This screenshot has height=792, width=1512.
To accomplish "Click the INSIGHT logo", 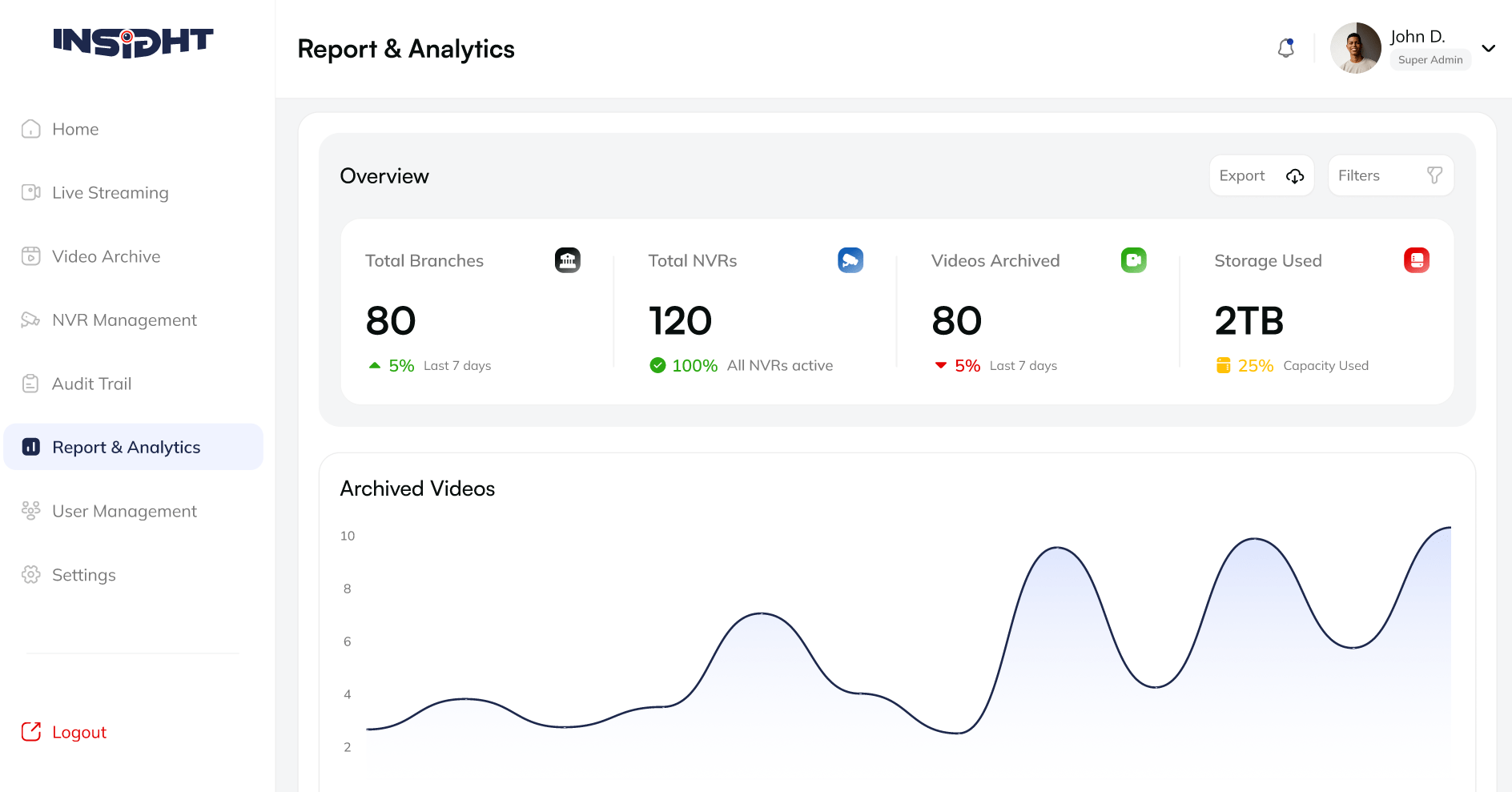I will point(133,42).
